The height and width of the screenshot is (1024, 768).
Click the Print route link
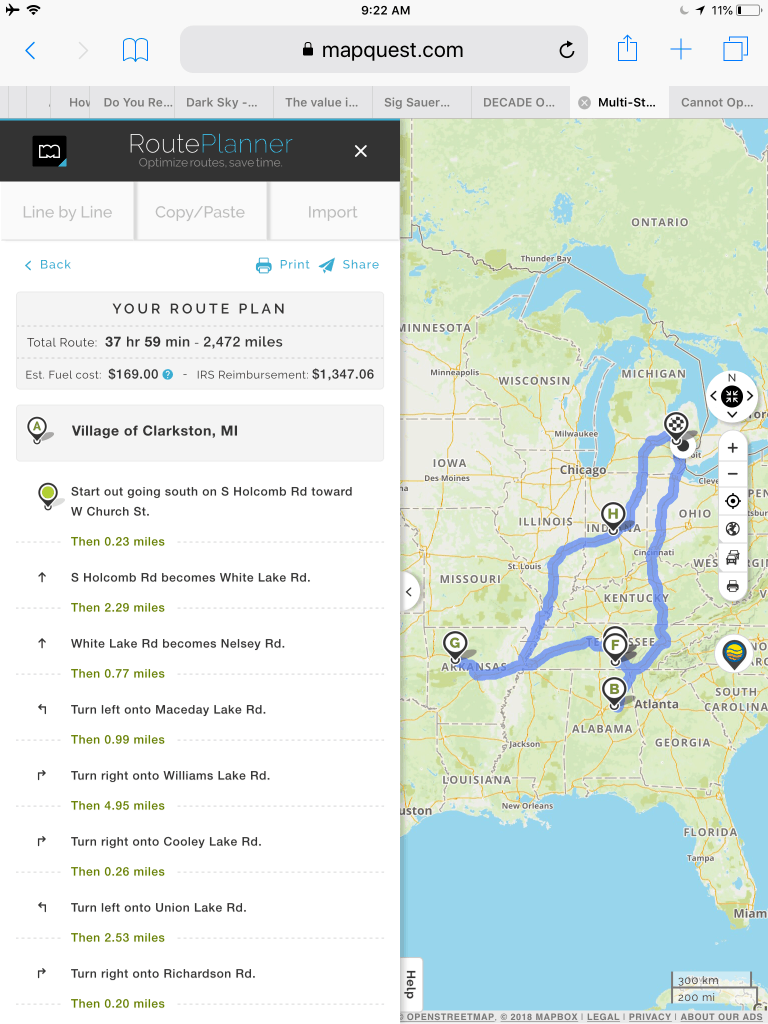coord(283,264)
